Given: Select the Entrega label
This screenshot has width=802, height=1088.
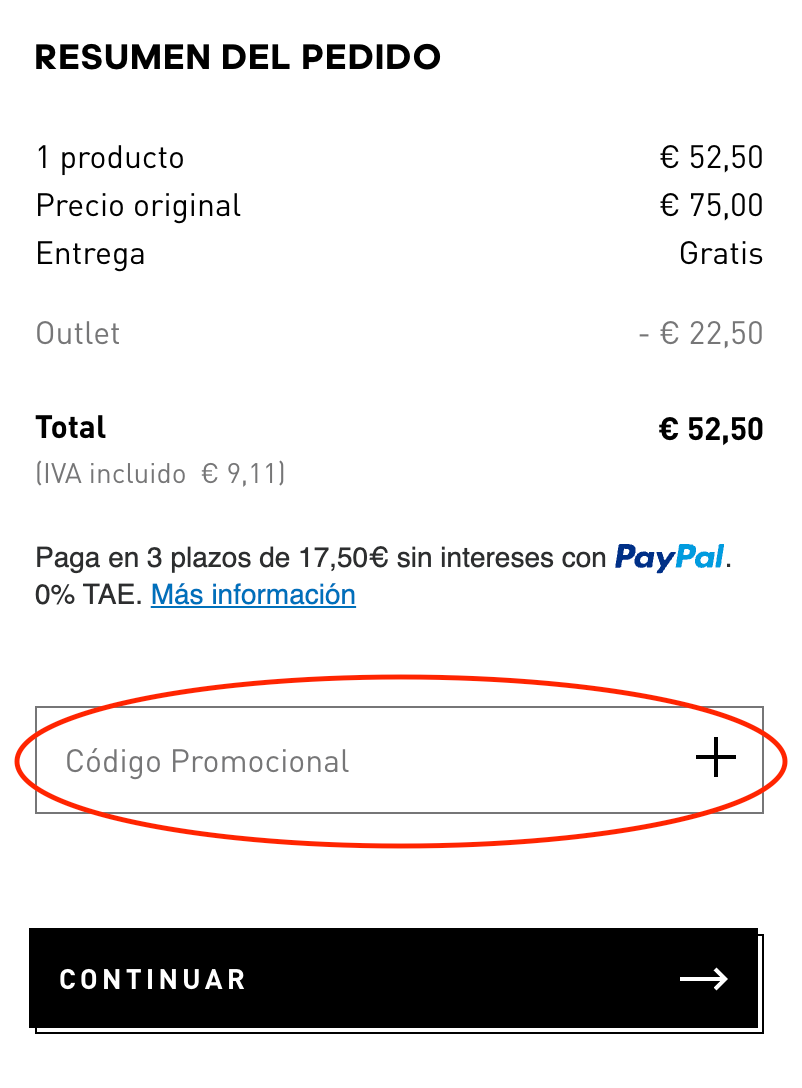Looking at the screenshot, I should pyautogui.click(x=90, y=254).
